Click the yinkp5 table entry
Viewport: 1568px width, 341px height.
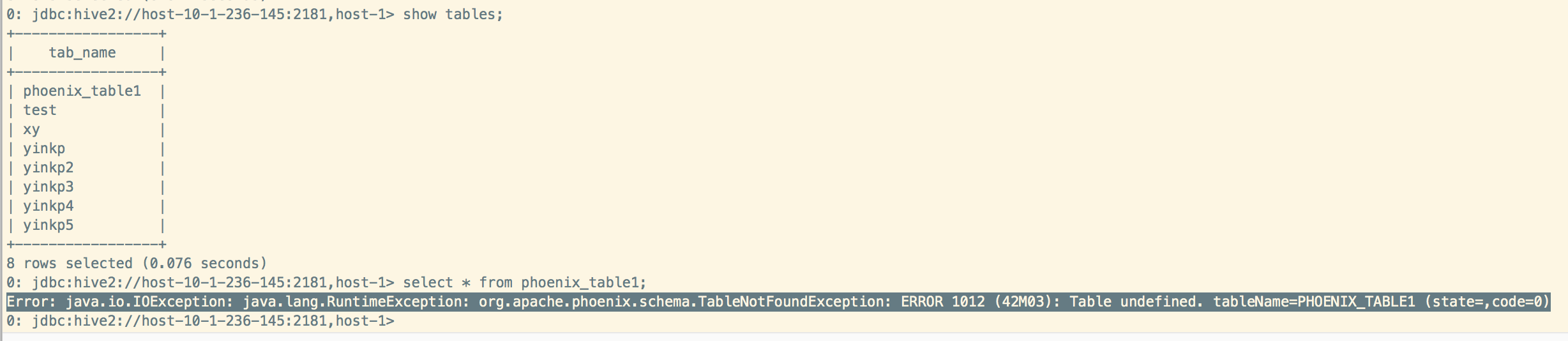click(x=49, y=225)
